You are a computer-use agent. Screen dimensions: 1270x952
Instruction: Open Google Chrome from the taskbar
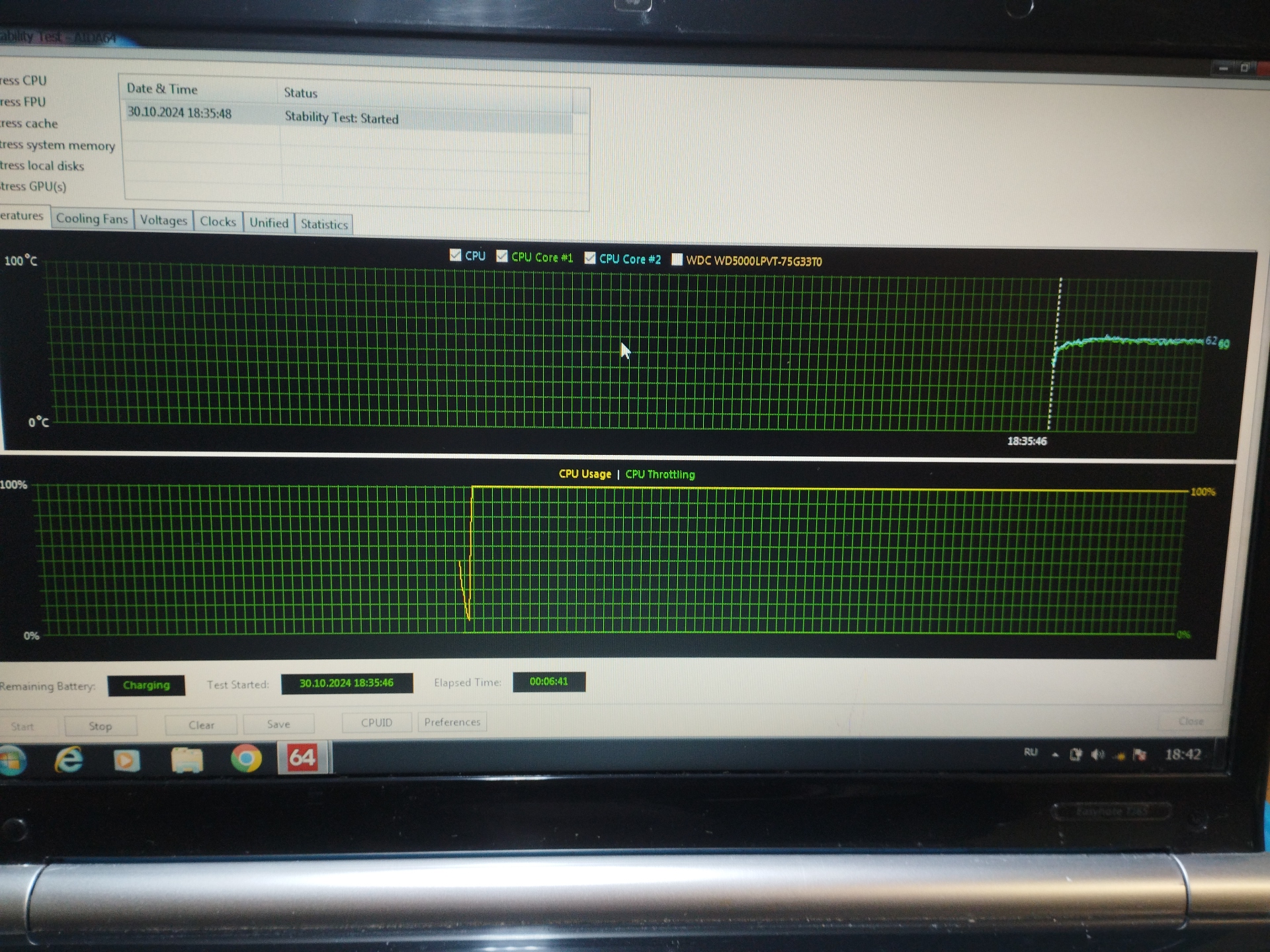click(x=246, y=758)
